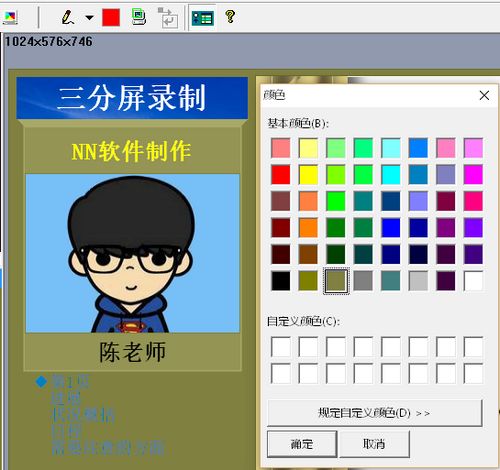Click the 陈老师 name label
This screenshot has width=500, height=470.
coord(133,352)
